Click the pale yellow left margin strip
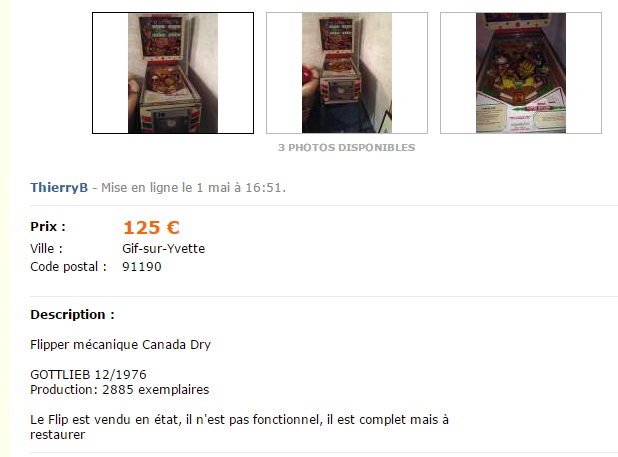The width and height of the screenshot is (618, 457). (x=5, y=228)
